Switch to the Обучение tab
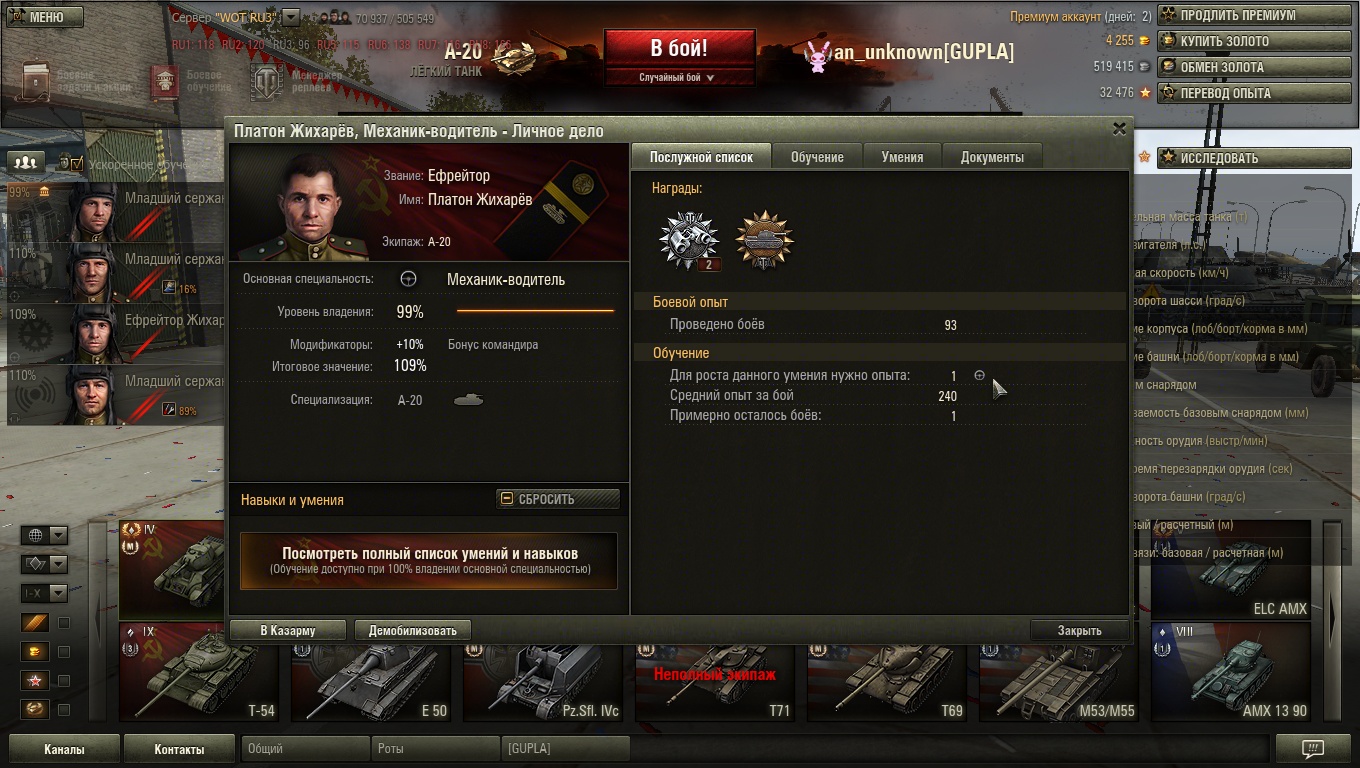This screenshot has height=768, width=1360. coord(817,157)
